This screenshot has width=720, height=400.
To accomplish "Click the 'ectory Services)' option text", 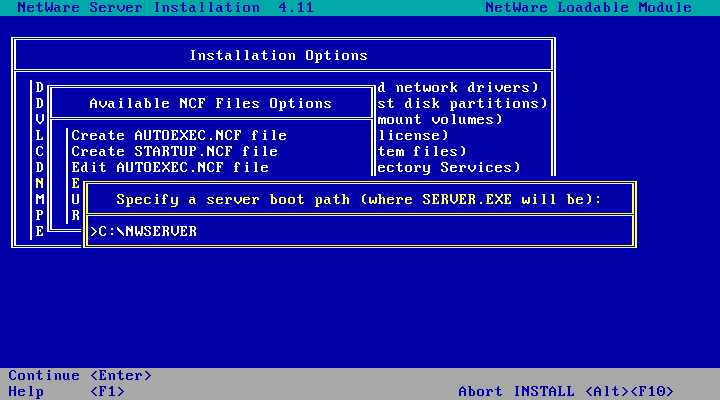I will [449, 168].
